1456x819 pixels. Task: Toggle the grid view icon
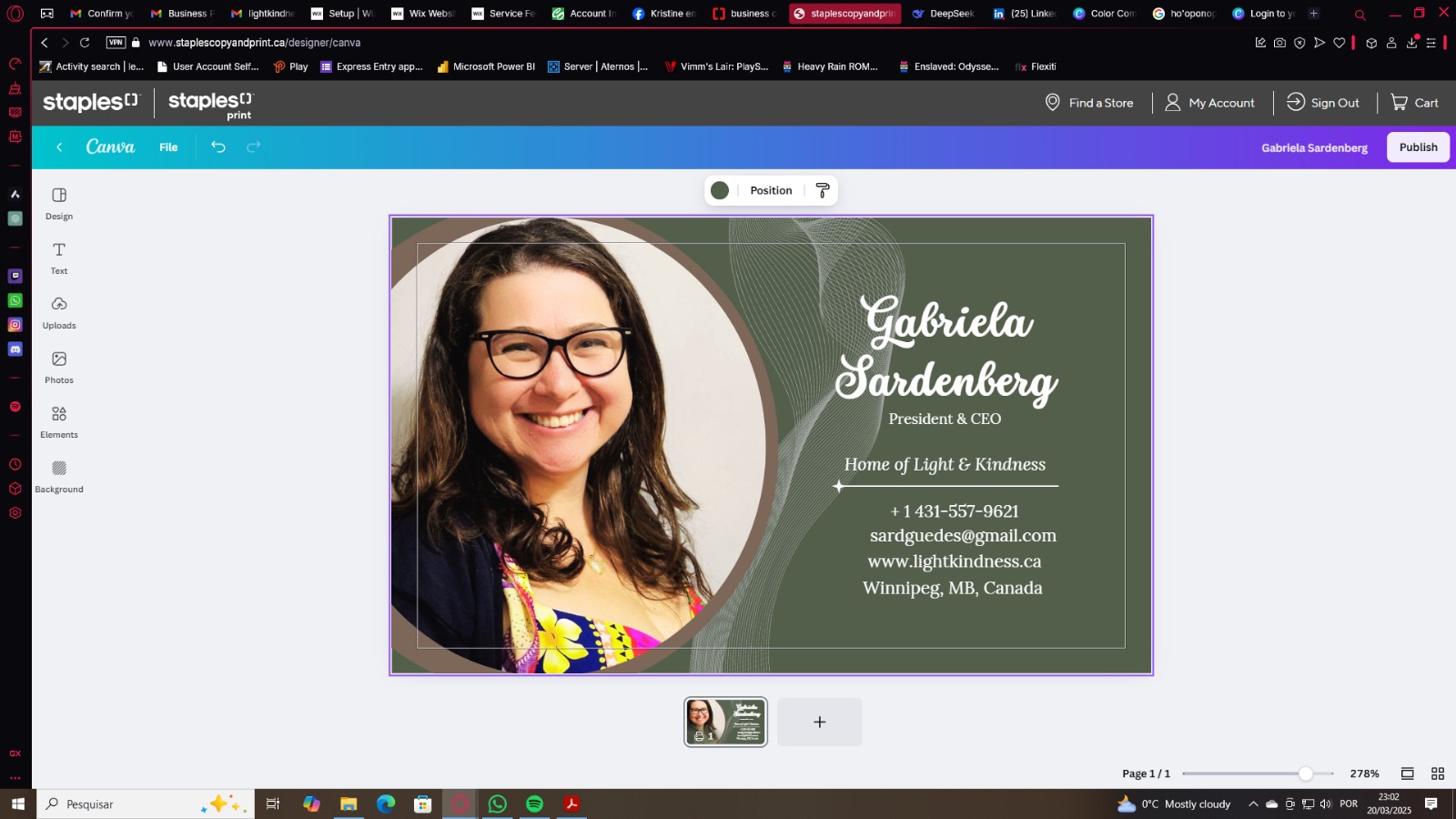click(x=1438, y=773)
